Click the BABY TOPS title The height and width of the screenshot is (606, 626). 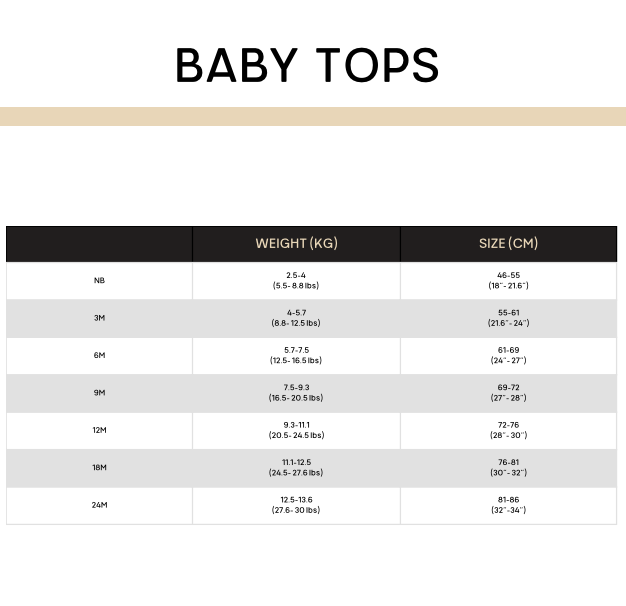point(307,65)
